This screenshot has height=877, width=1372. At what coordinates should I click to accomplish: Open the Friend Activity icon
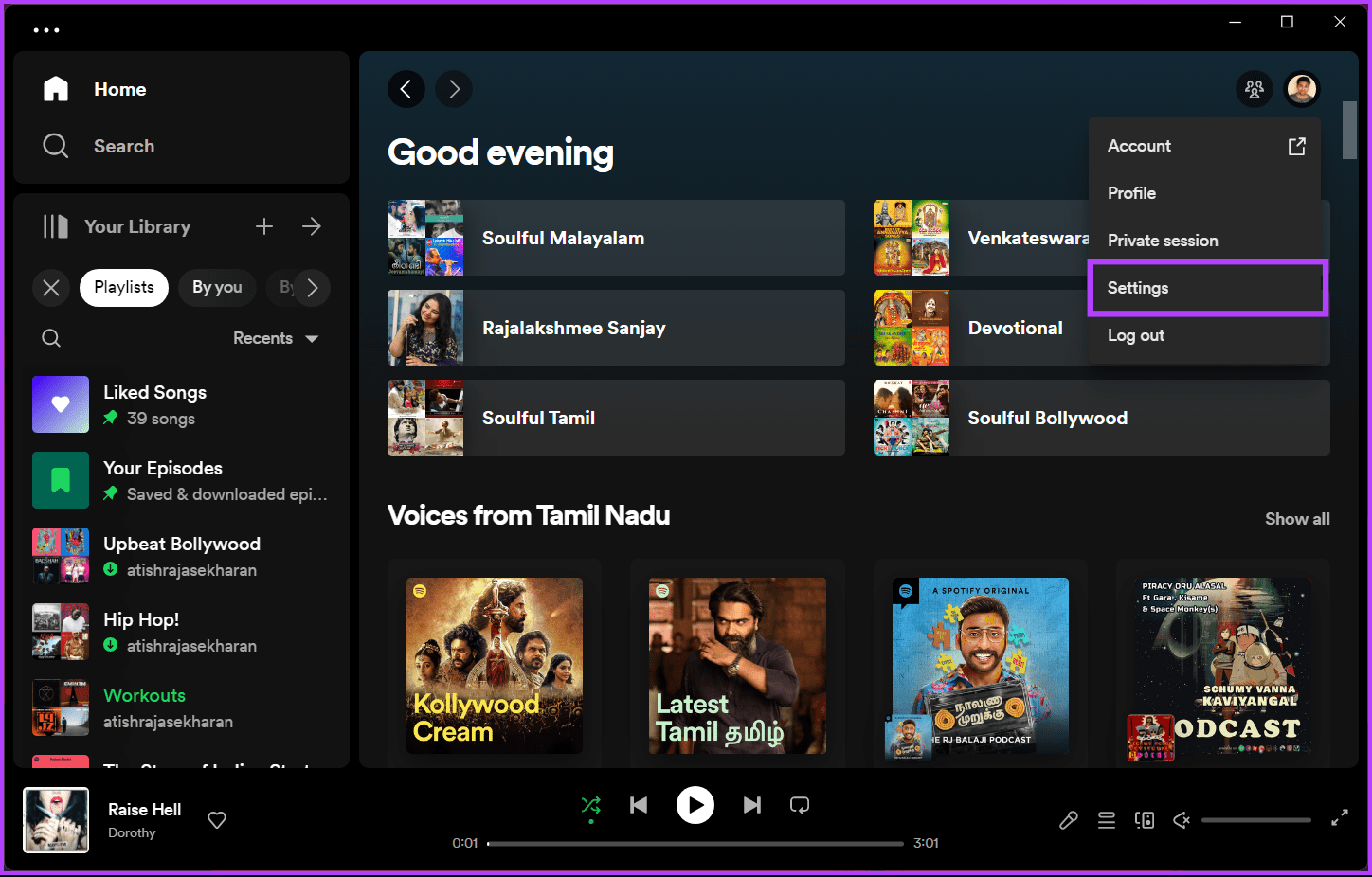[1255, 89]
